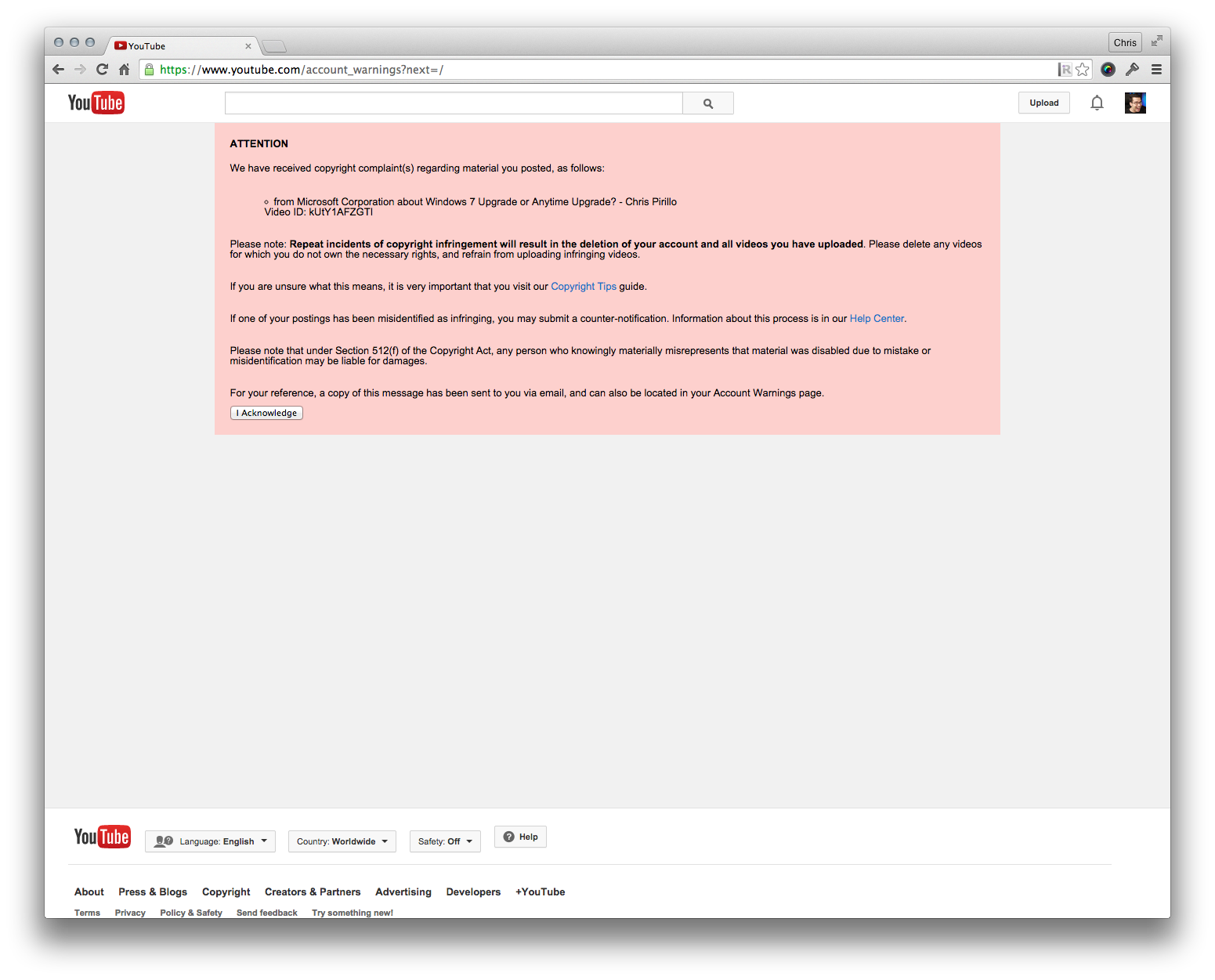Viewport: 1215px width, 980px height.
Task: Open the Help Center link
Action: click(x=877, y=319)
